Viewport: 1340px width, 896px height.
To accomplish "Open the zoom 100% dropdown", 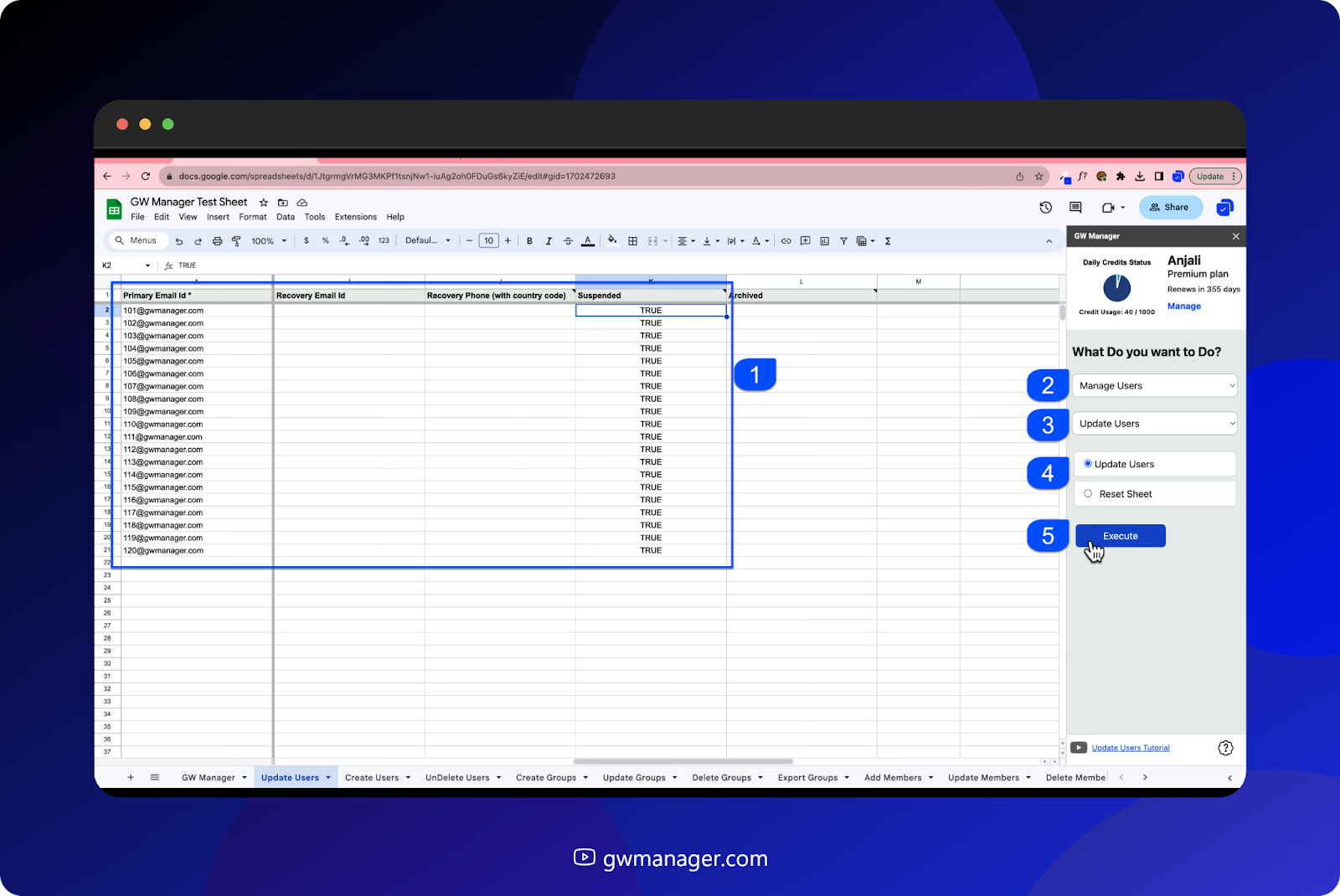I will (269, 241).
